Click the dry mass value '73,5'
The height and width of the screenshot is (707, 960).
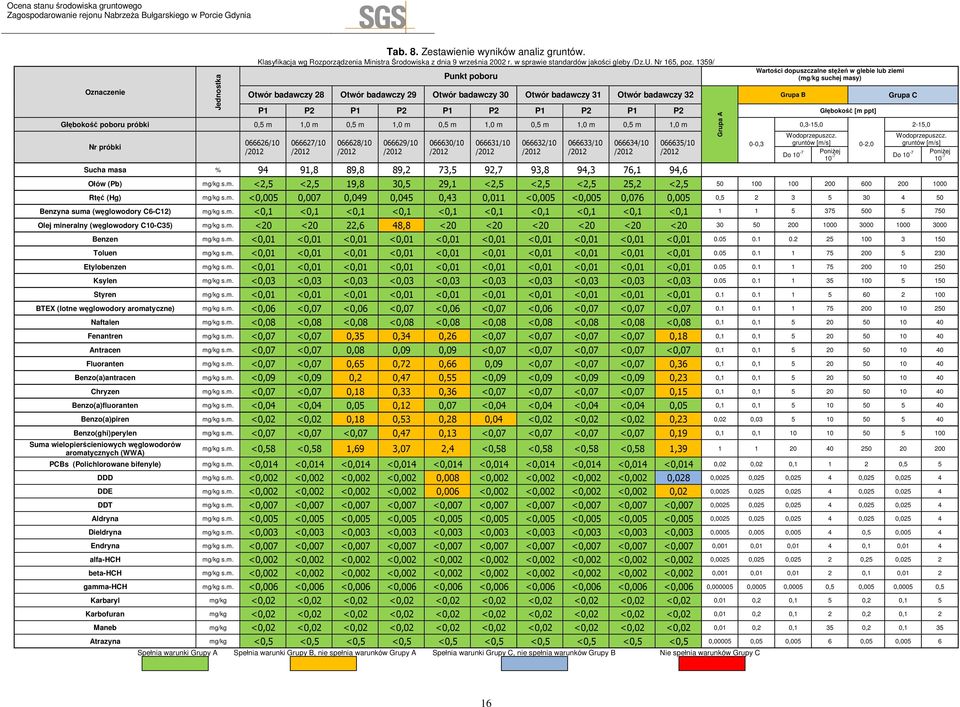447,170
